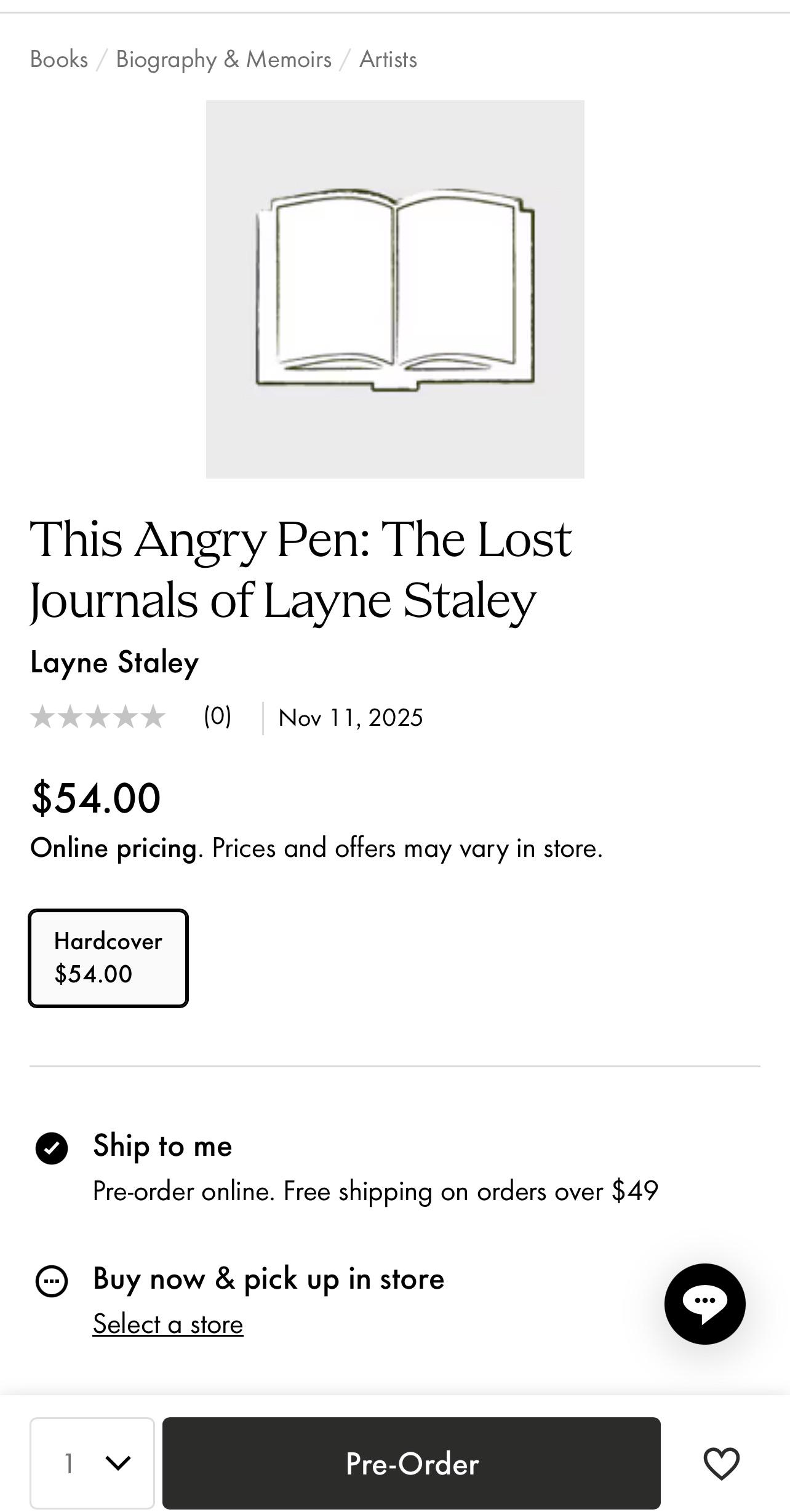Open Biography & Memoirs breadcrumb
The image size is (790, 1512).
click(223, 60)
